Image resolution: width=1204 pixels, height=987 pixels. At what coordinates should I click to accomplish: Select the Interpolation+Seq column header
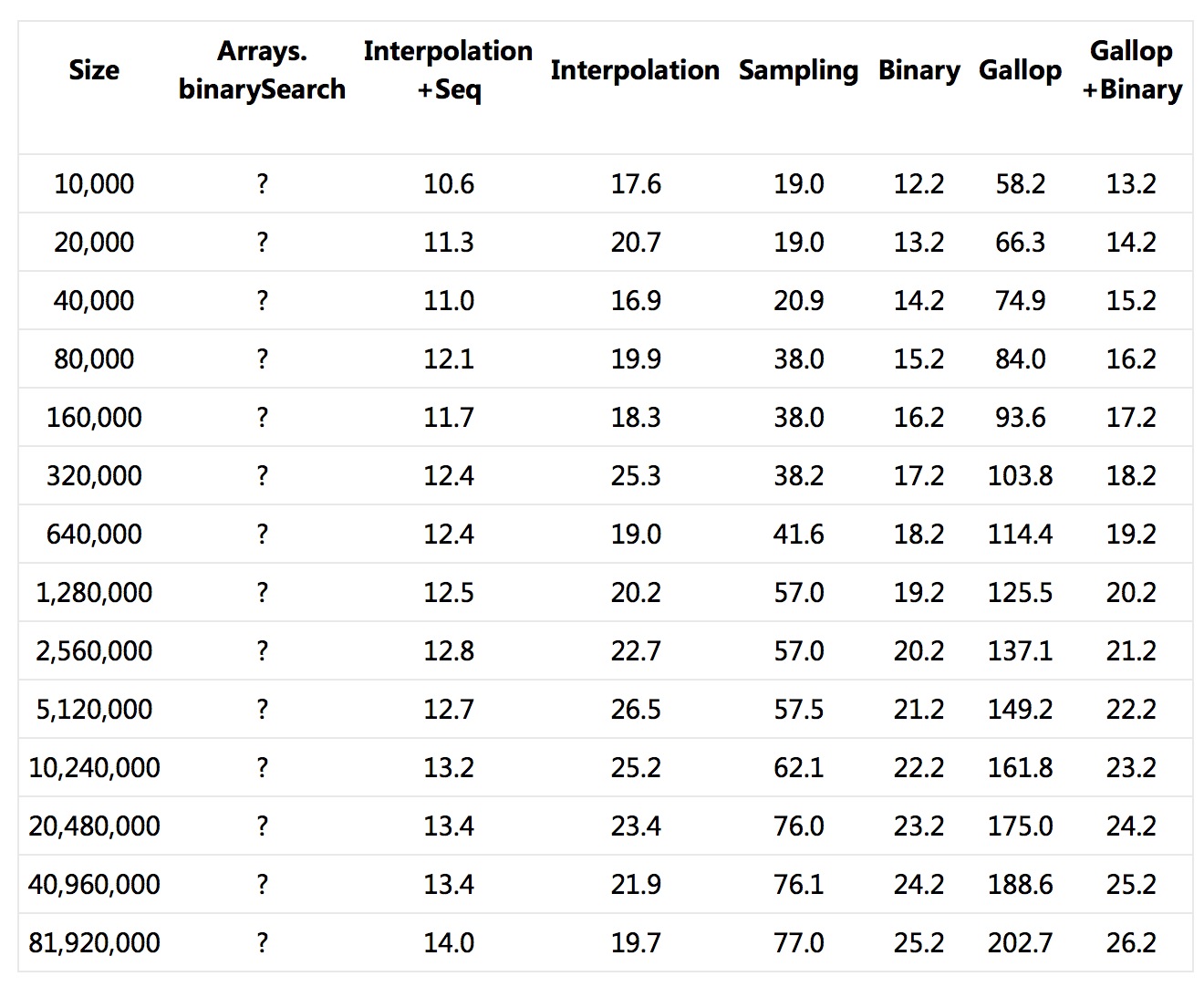pyautogui.click(x=448, y=70)
